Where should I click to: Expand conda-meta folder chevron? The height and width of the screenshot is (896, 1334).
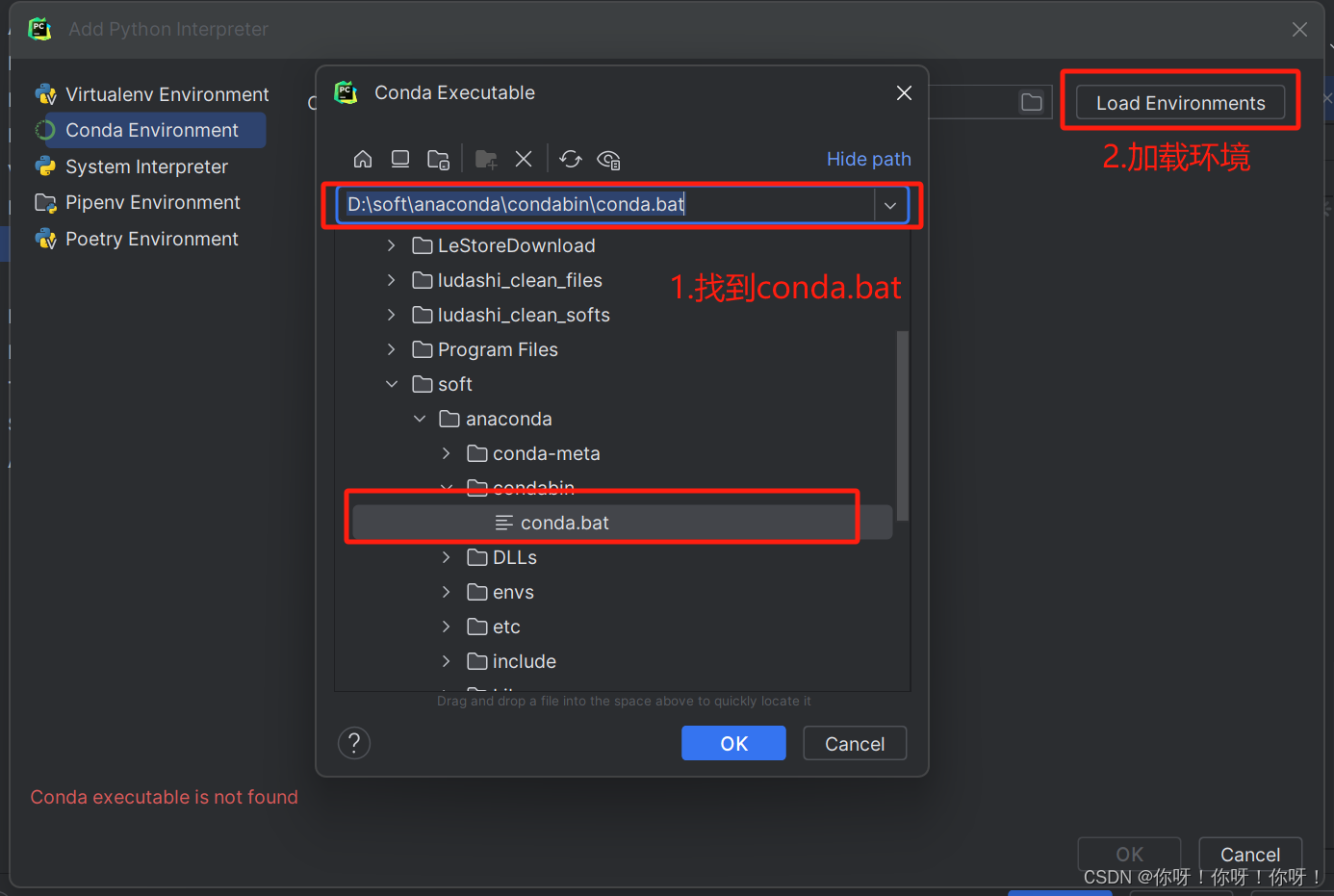click(x=446, y=453)
